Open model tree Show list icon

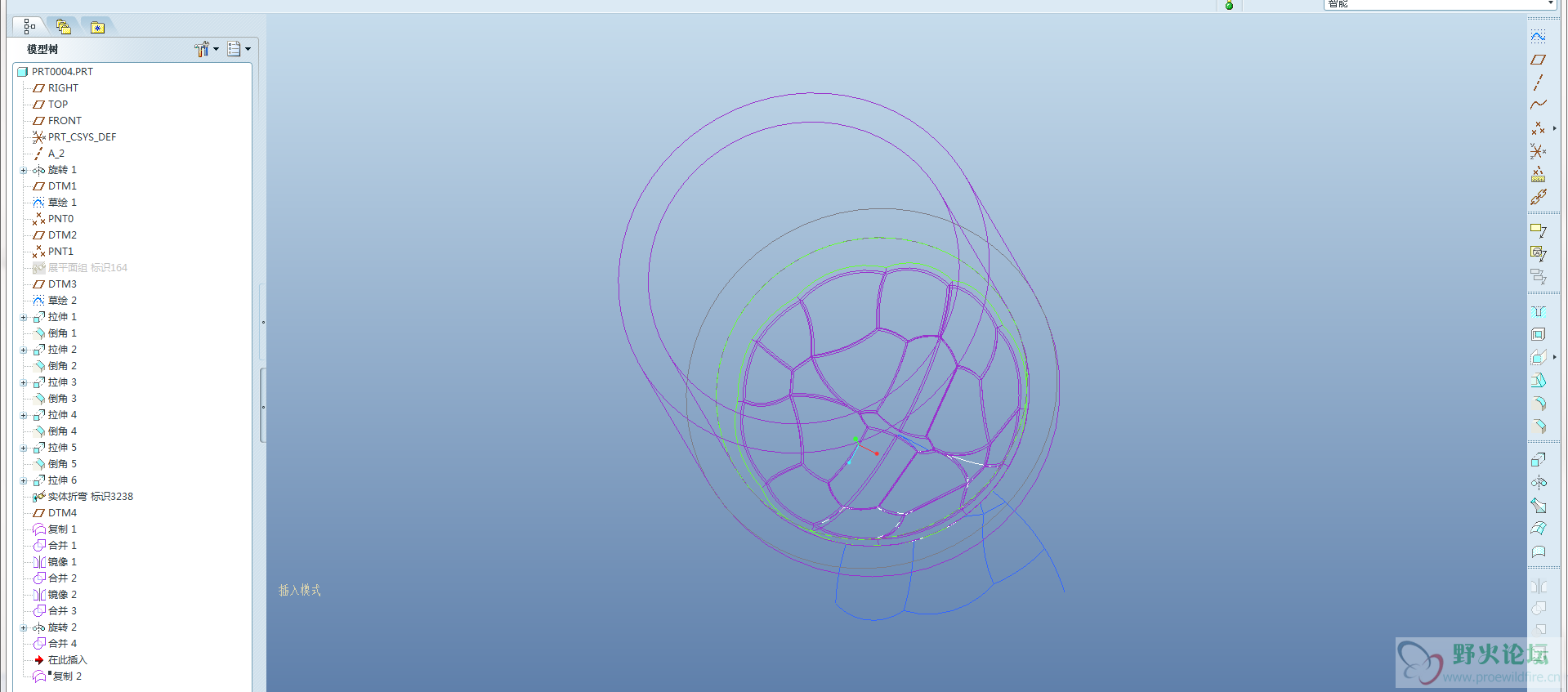tap(234, 49)
